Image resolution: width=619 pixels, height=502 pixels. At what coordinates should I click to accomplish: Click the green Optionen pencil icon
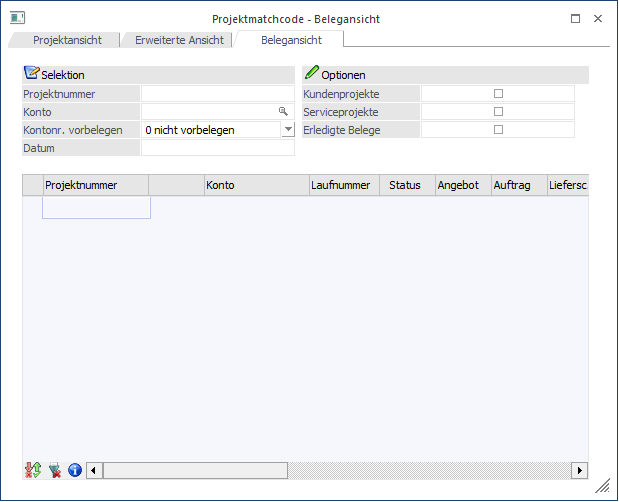coord(311,74)
